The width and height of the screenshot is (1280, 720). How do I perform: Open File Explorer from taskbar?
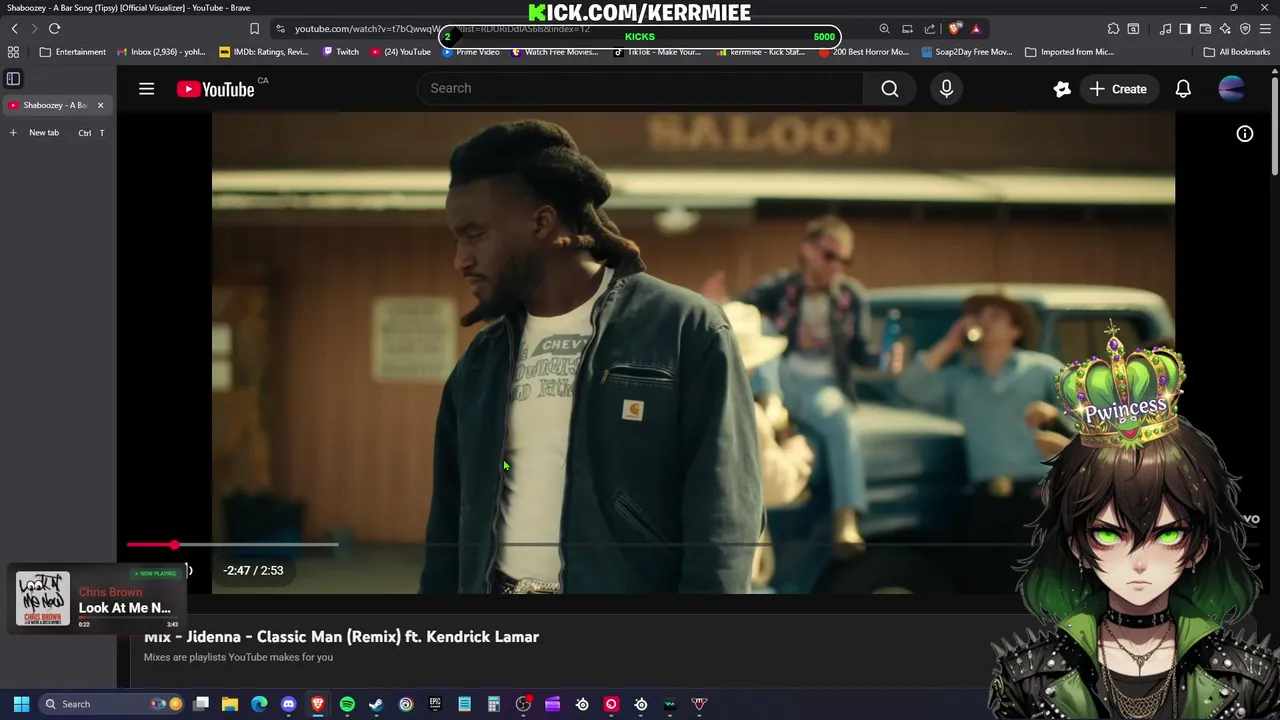click(230, 704)
